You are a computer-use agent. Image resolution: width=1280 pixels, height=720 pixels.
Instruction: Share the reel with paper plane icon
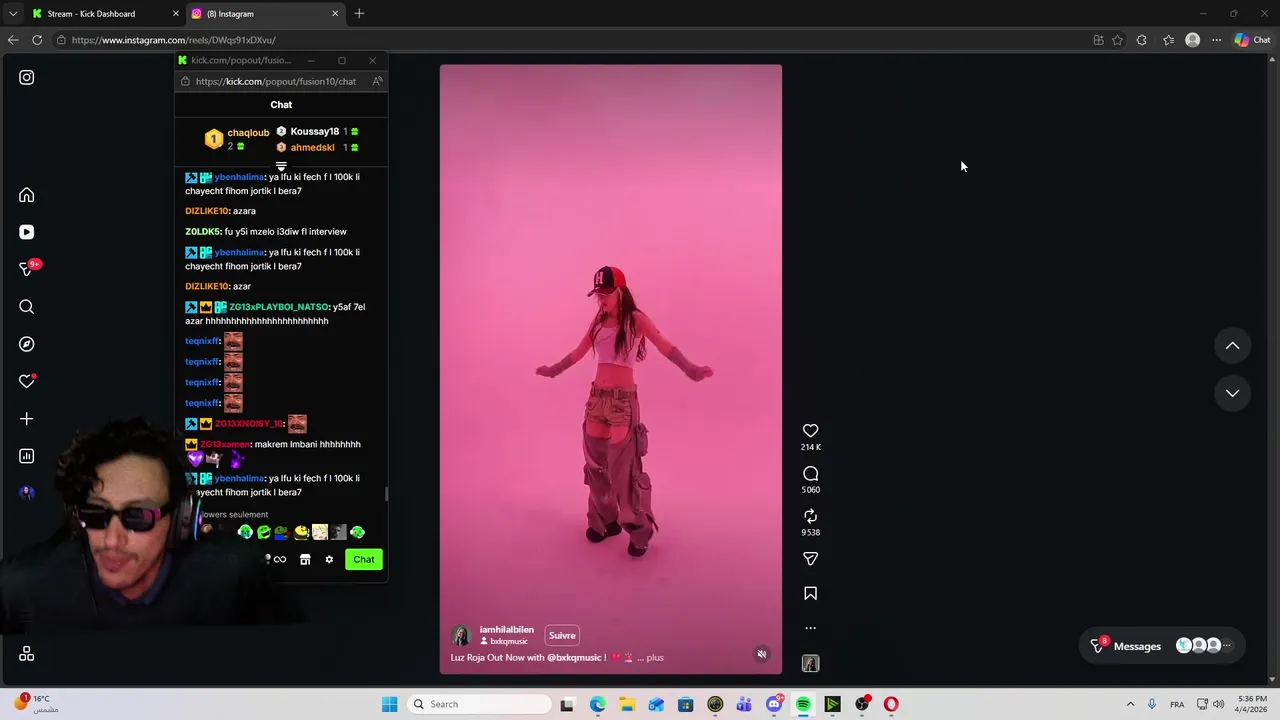coord(811,559)
